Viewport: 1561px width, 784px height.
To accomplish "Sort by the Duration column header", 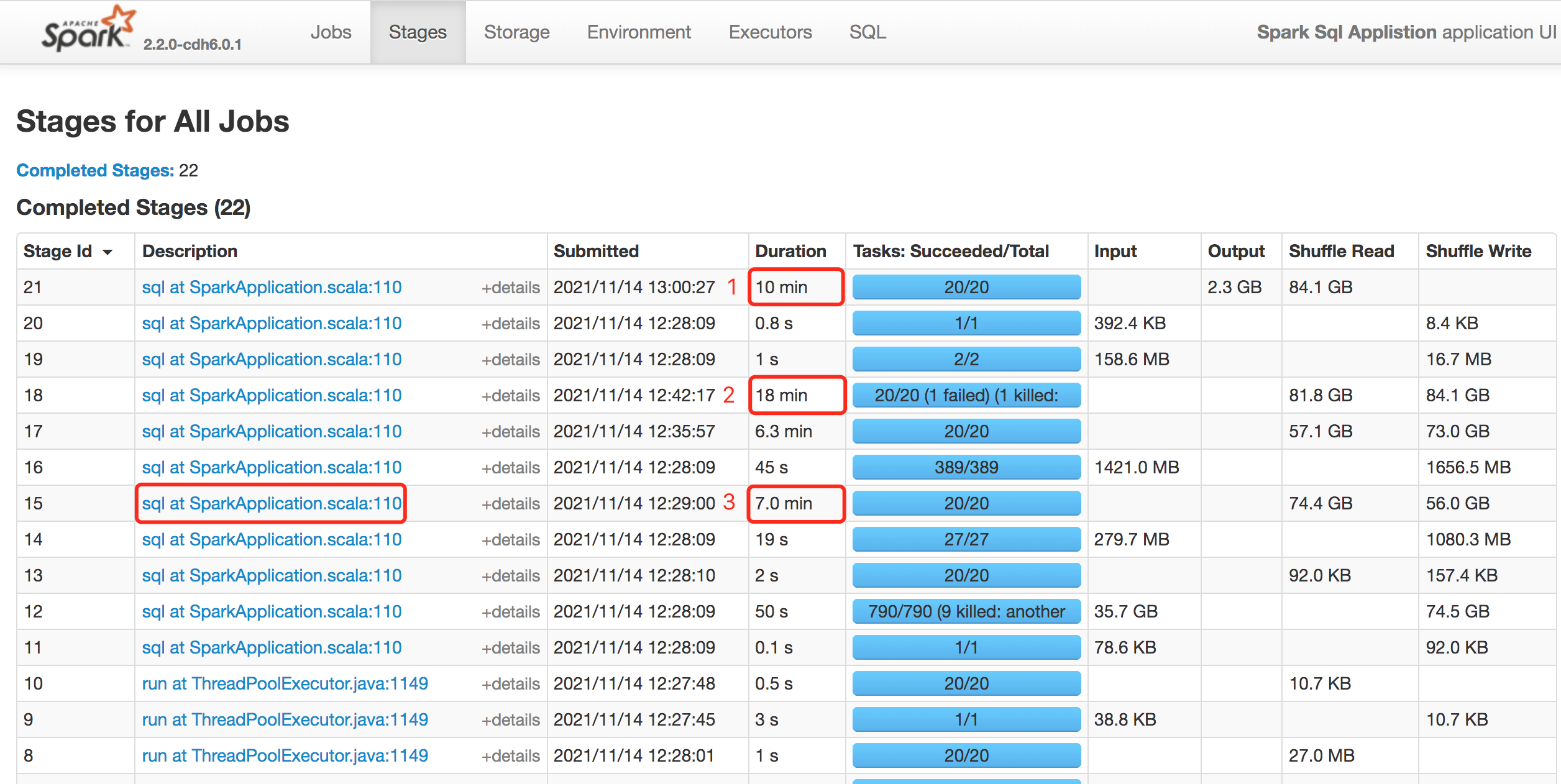I will click(x=790, y=252).
